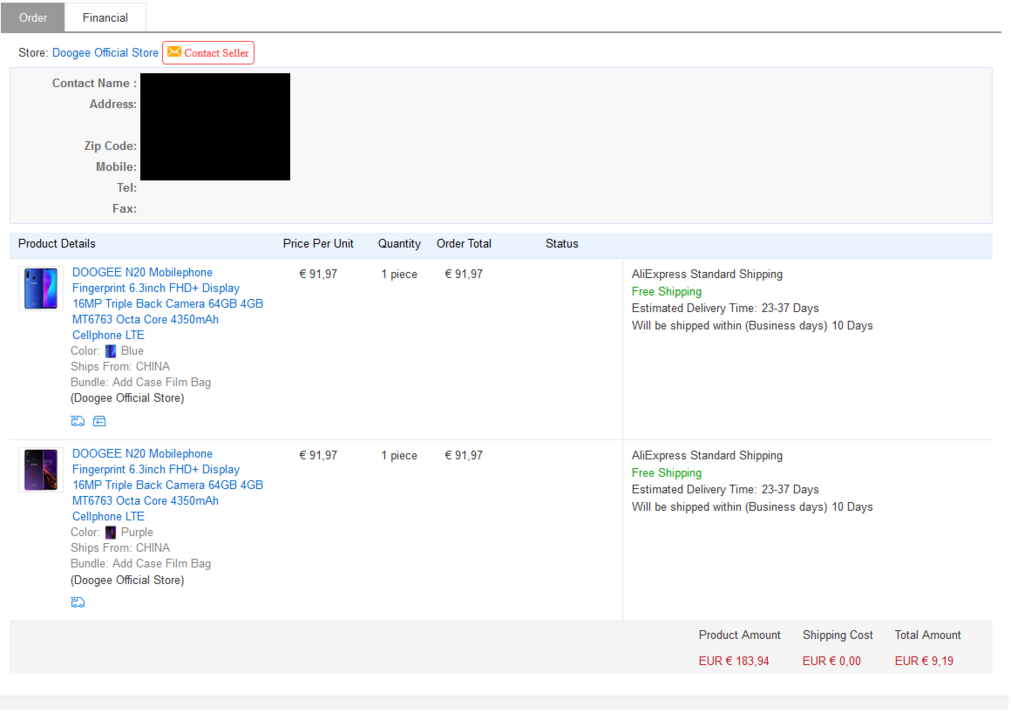The image size is (1011, 720).
Task: Click the Free Shipping text for first item
Action: coord(666,292)
